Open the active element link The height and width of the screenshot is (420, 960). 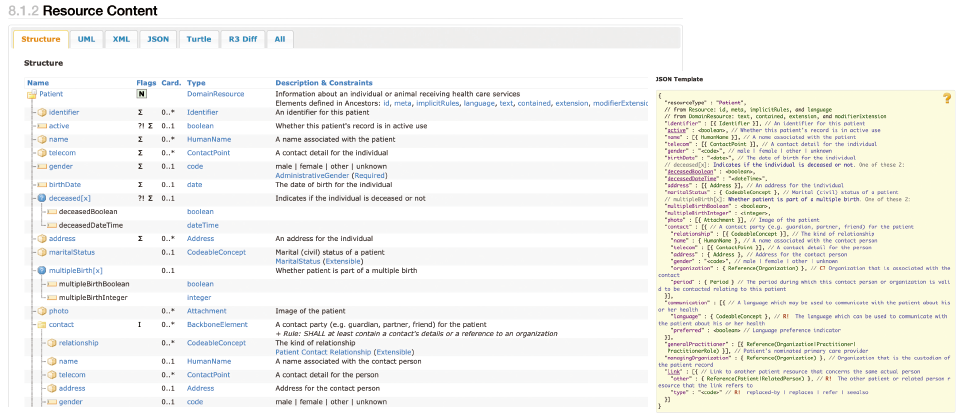[x=59, y=126]
